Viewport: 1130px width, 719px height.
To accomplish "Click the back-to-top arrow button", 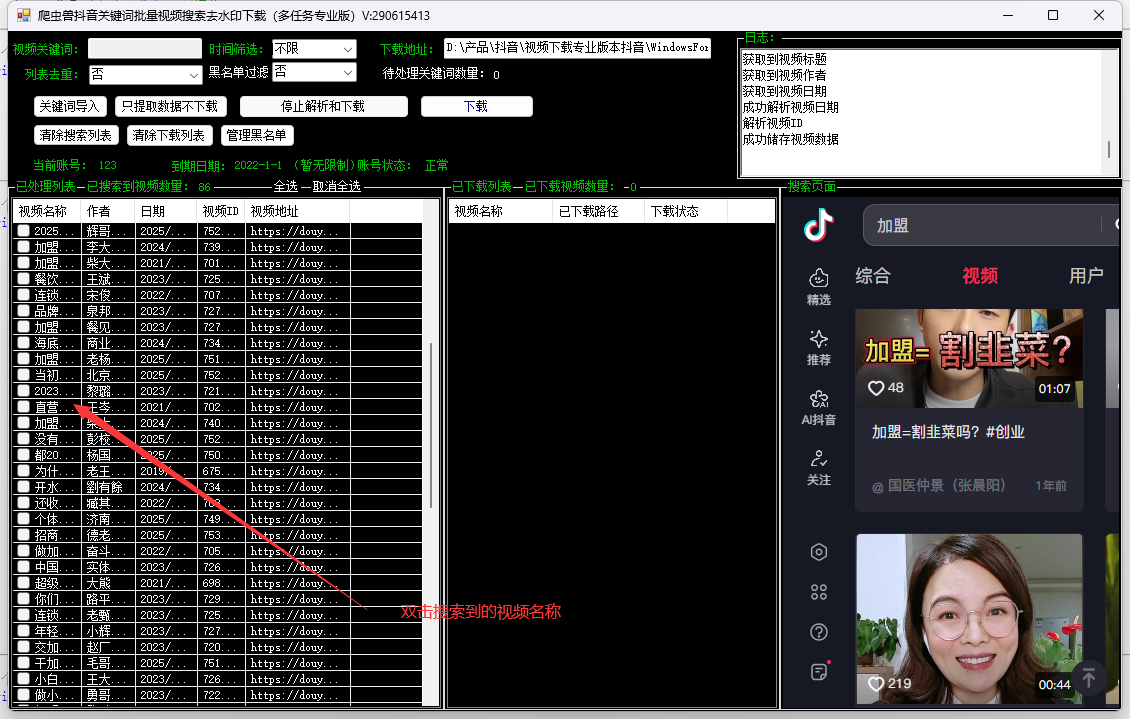I will point(1088,677).
